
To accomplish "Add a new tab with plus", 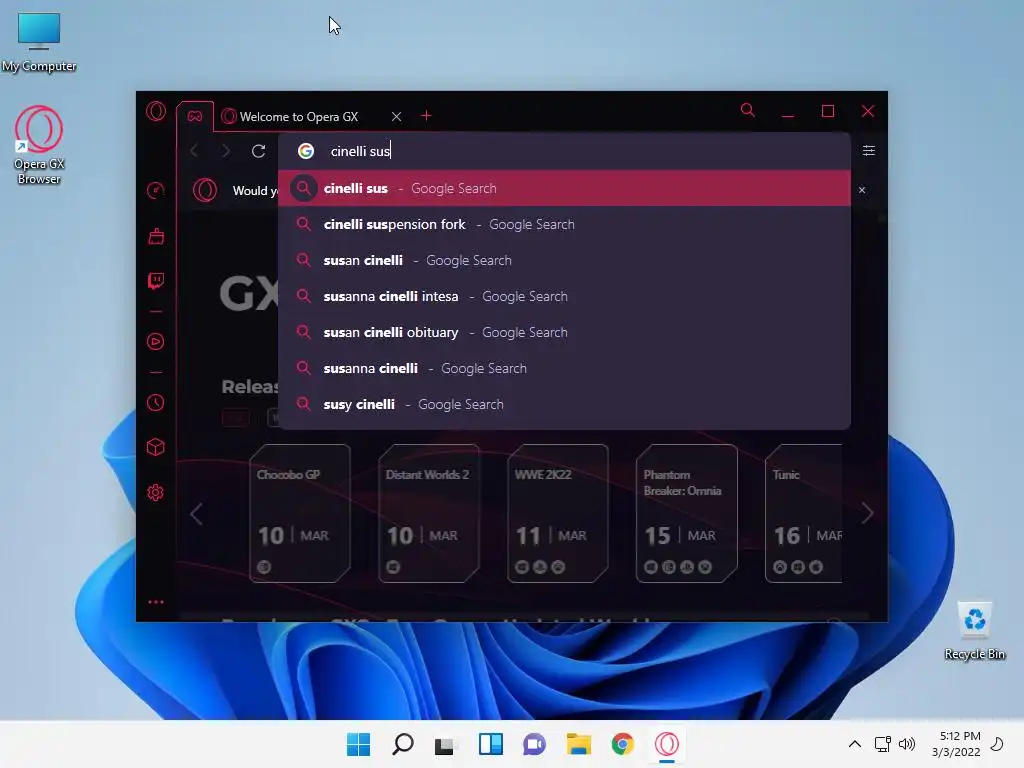I will click(x=426, y=116).
